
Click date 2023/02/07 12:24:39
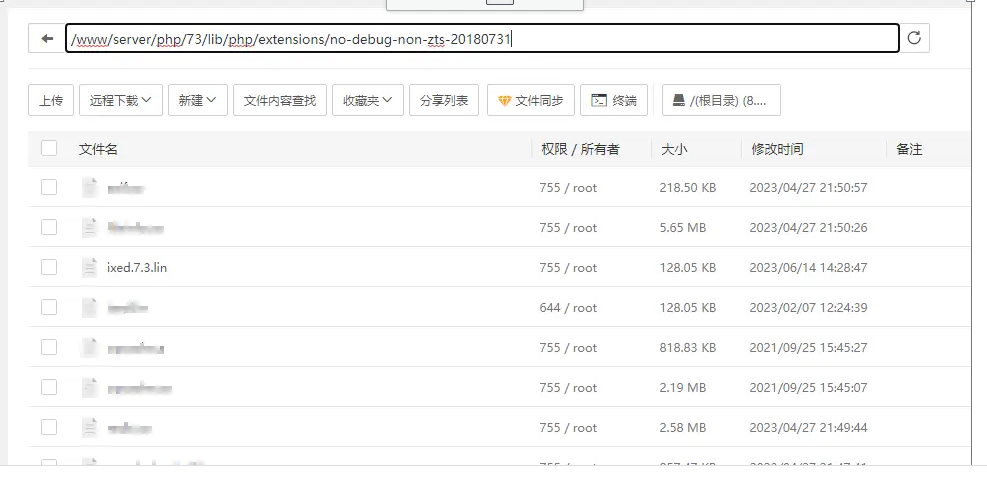point(808,308)
